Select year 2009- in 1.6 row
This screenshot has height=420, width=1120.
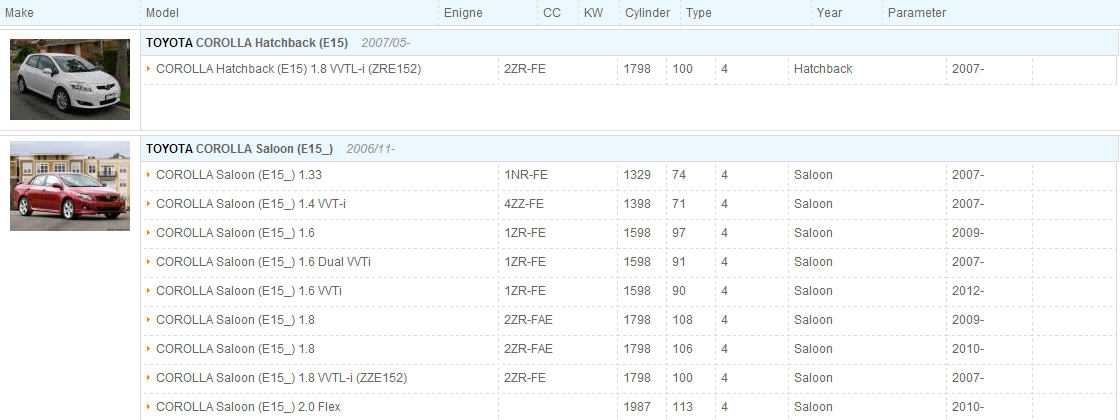[x=968, y=233]
